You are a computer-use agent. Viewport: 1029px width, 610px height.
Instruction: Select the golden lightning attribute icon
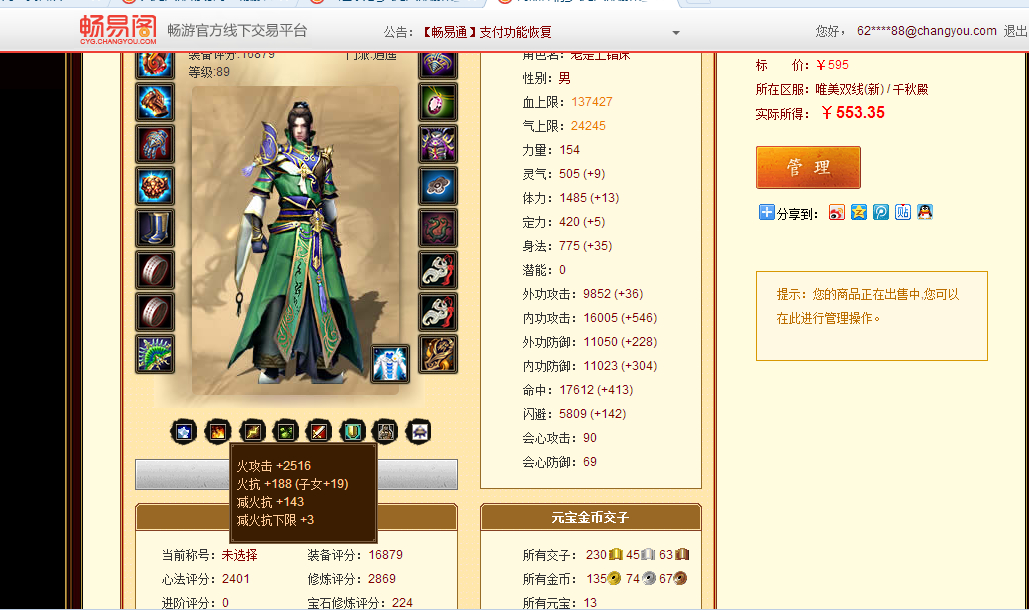point(252,432)
